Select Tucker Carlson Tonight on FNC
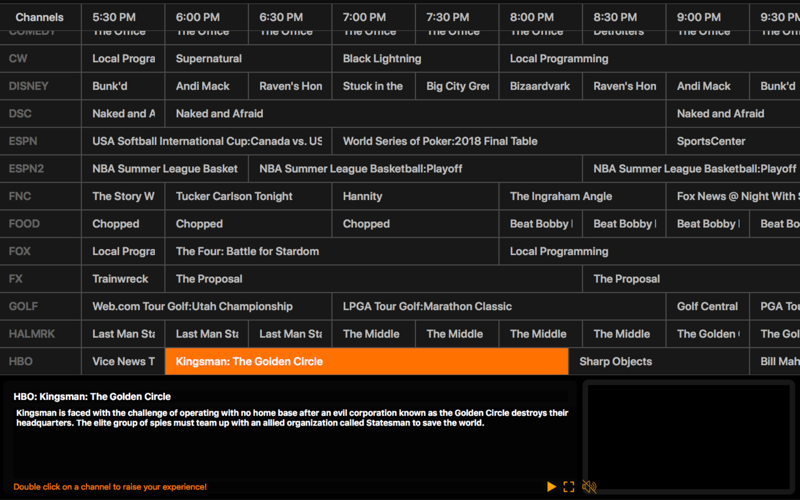Viewport: 800px width, 500px height. (248, 196)
